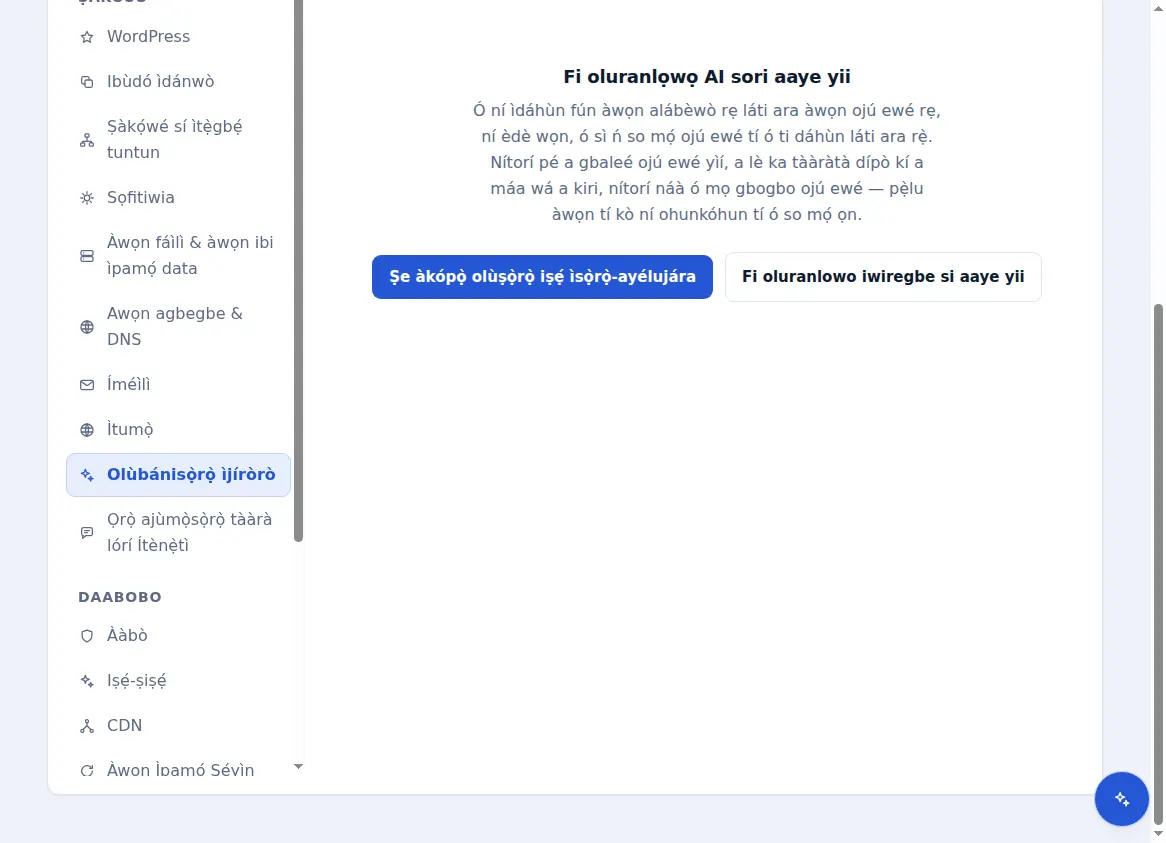Go to Ibùdó ìdánwò section
The image size is (1166, 843).
point(178,82)
